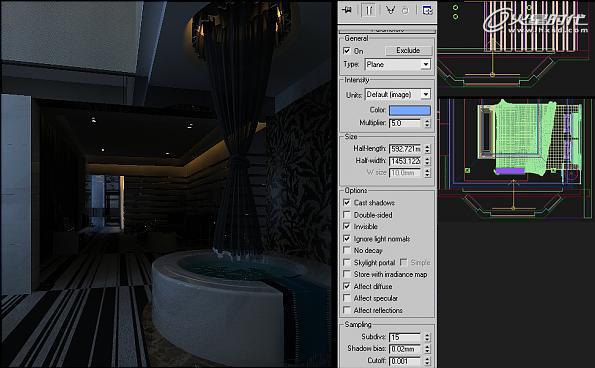
Task: Toggle Affect diffuse checkbox
Action: (x=347, y=286)
